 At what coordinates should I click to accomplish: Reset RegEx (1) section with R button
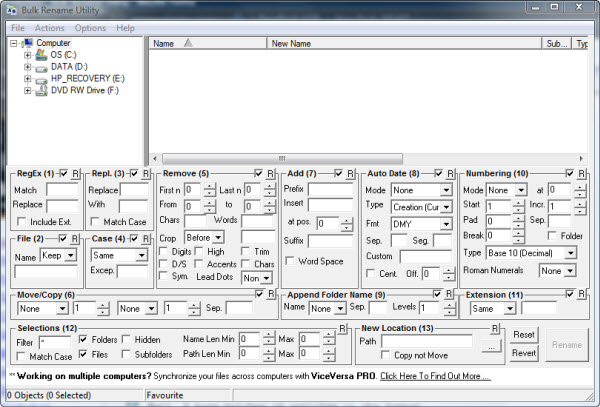click(x=75, y=174)
